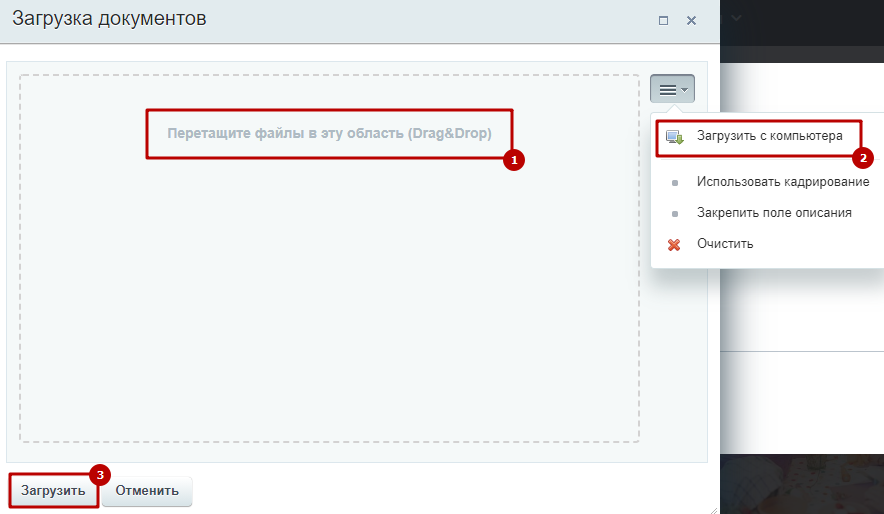Click the Drag&Drop file area text
Image resolution: width=884 pixels, height=514 pixels.
pyautogui.click(x=329, y=134)
